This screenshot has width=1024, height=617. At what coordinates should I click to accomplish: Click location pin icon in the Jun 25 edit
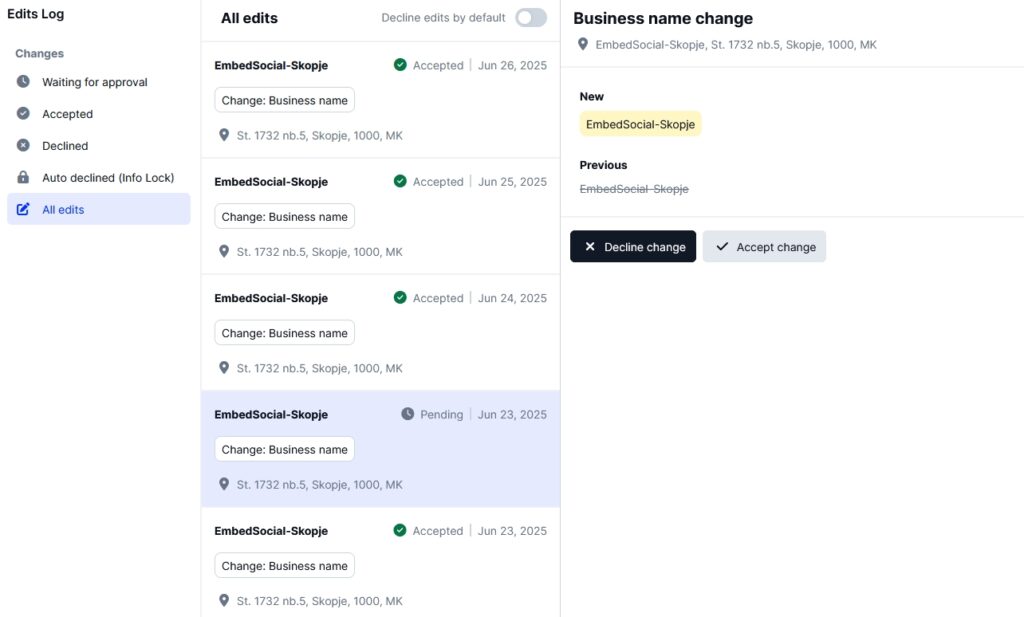pos(224,252)
